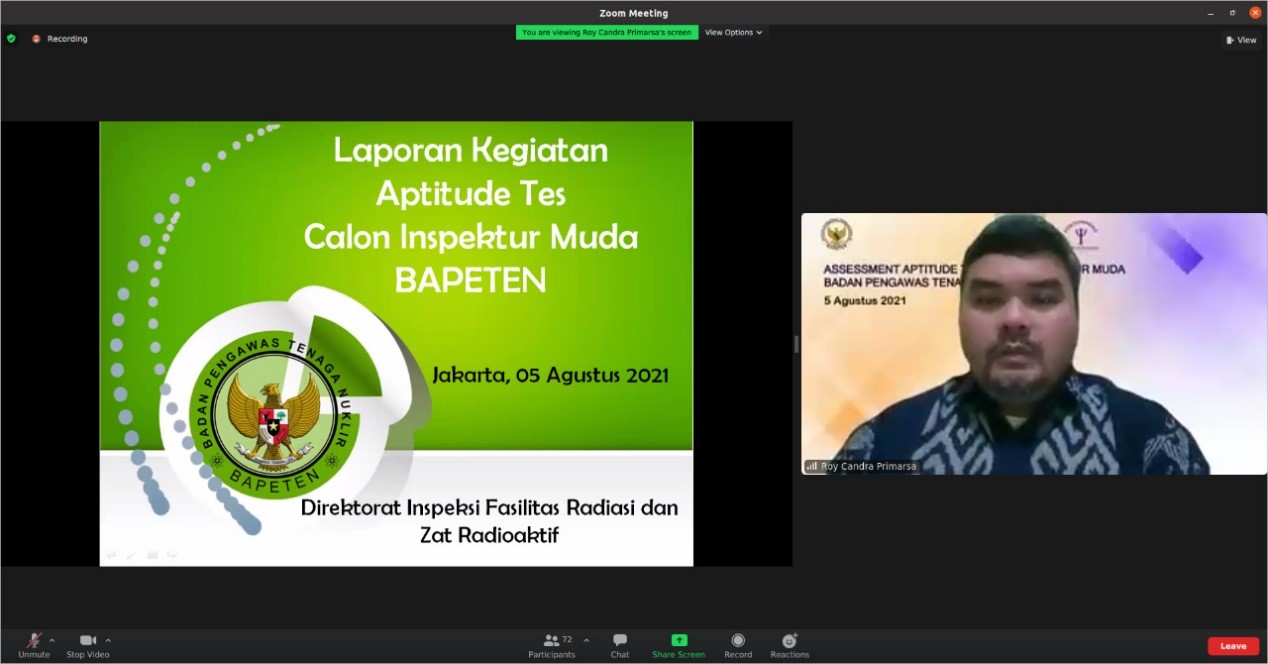The width and height of the screenshot is (1268, 664).
Task: Maximize the Zoom Meeting window
Action: [x=1232, y=13]
